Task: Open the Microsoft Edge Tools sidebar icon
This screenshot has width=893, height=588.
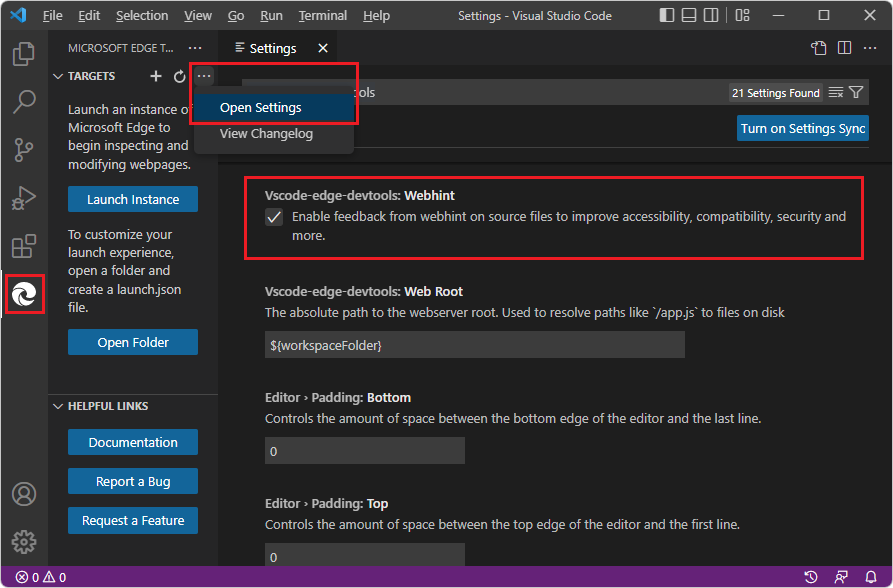Action: [24, 294]
